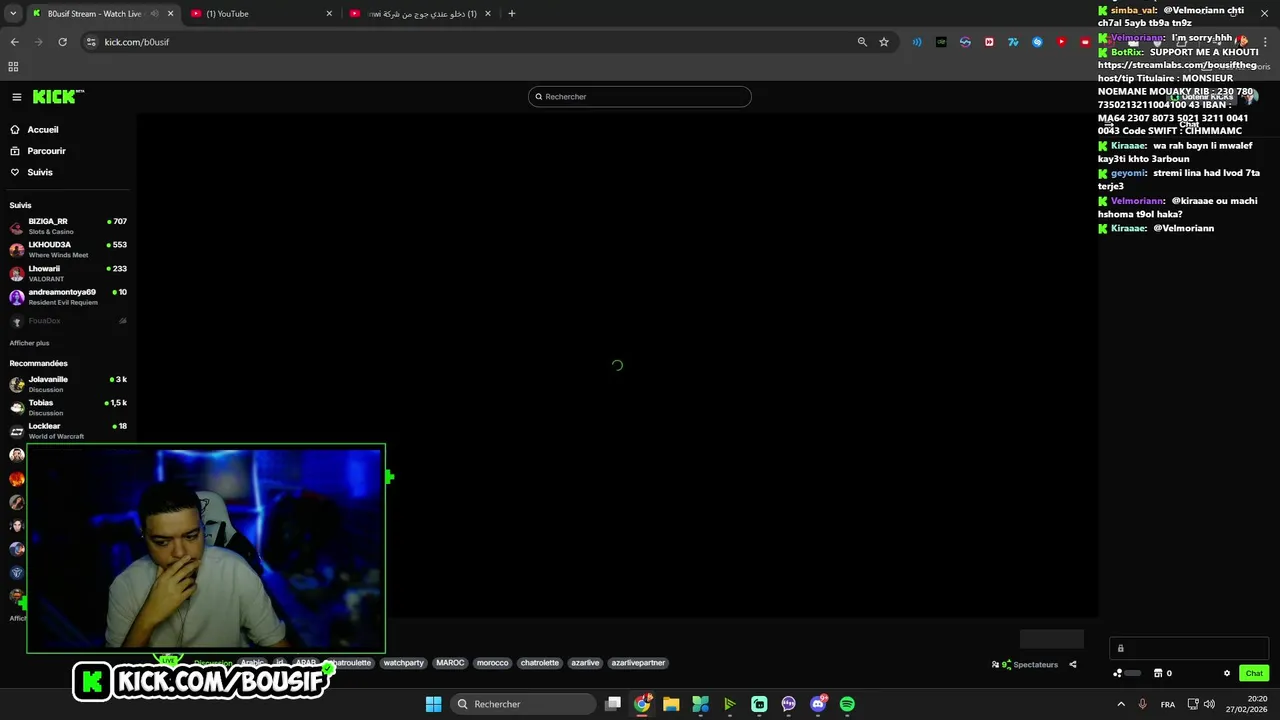Open followed channel Lhowarii
Viewport: 1280px width, 720px height.
tap(68, 273)
